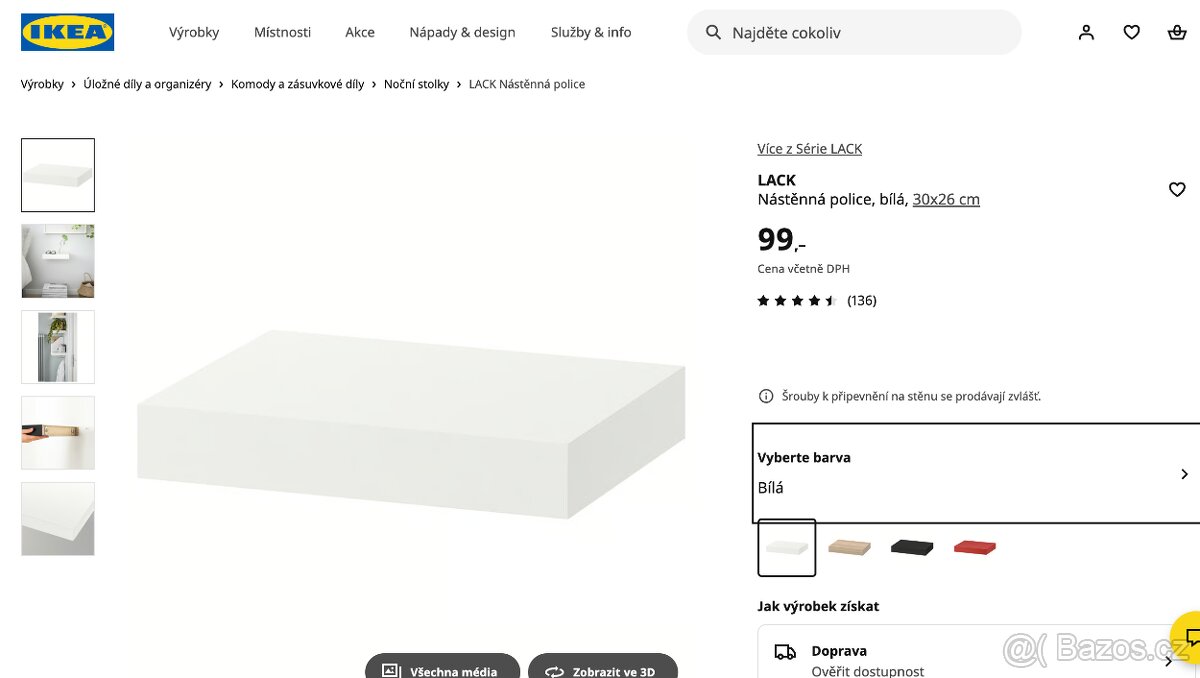Open the Více z Série LACK link

click(x=810, y=148)
